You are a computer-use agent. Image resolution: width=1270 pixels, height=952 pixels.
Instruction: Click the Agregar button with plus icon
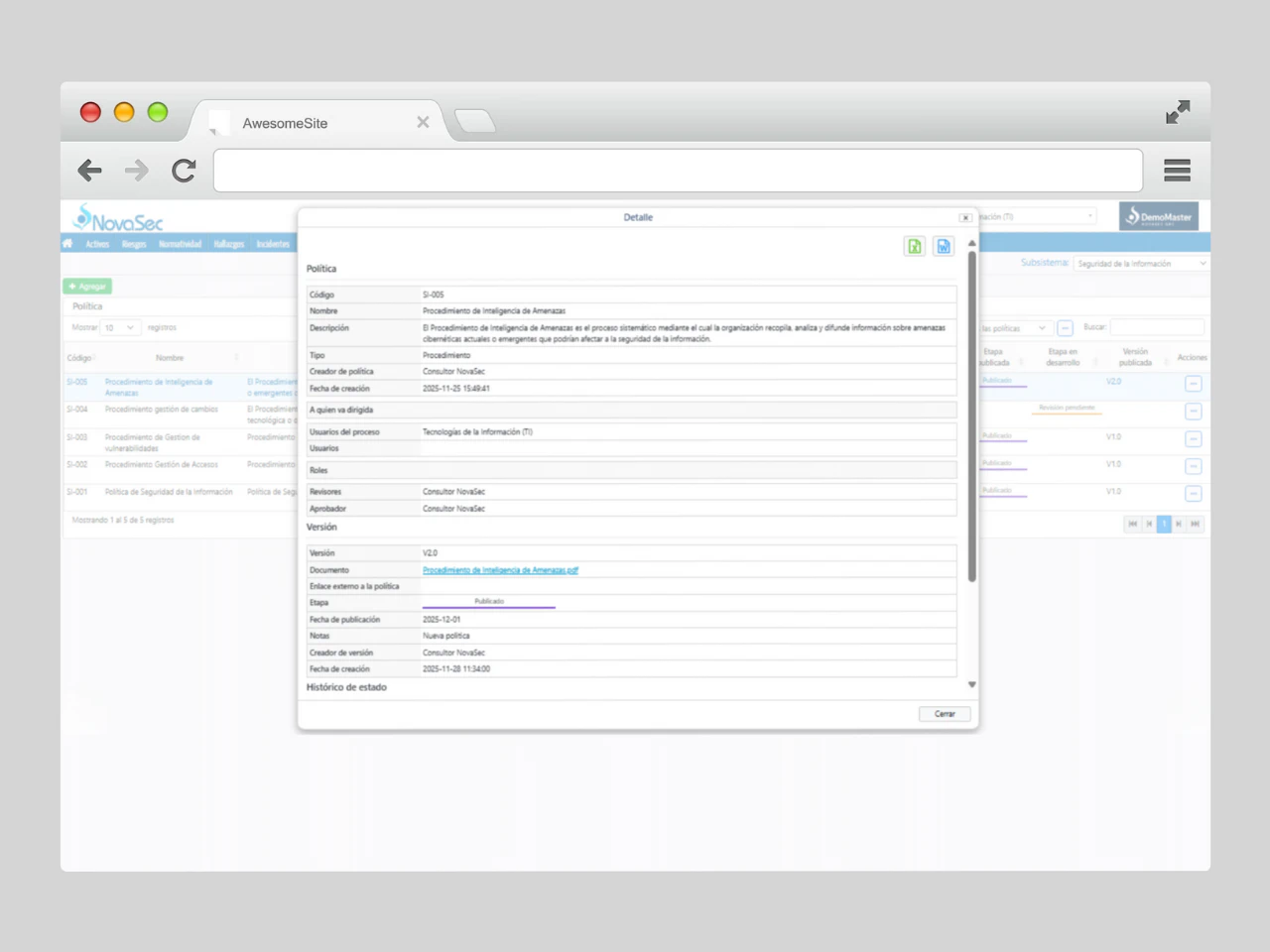[87, 286]
